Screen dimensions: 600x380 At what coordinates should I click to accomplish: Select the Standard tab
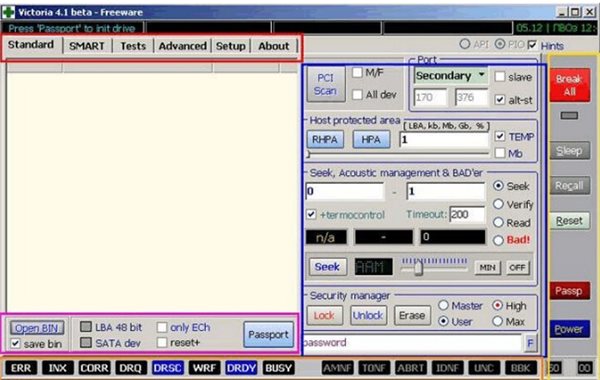pyautogui.click(x=31, y=45)
